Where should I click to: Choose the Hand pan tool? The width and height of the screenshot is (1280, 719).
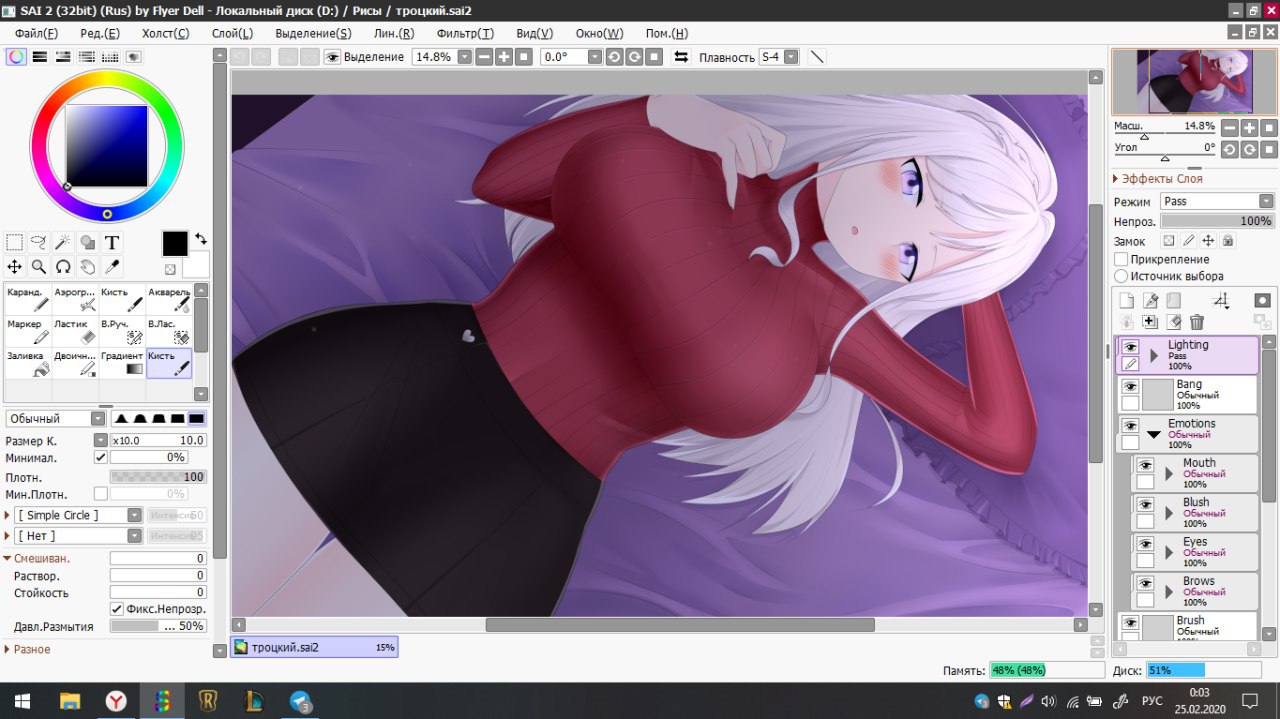[87, 266]
